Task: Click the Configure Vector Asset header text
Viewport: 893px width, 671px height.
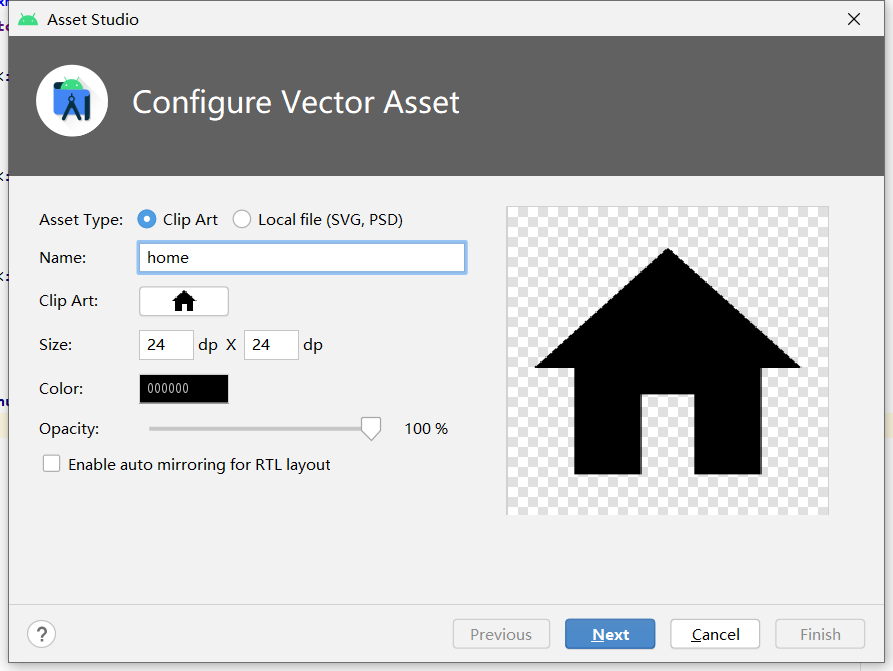Action: click(294, 102)
